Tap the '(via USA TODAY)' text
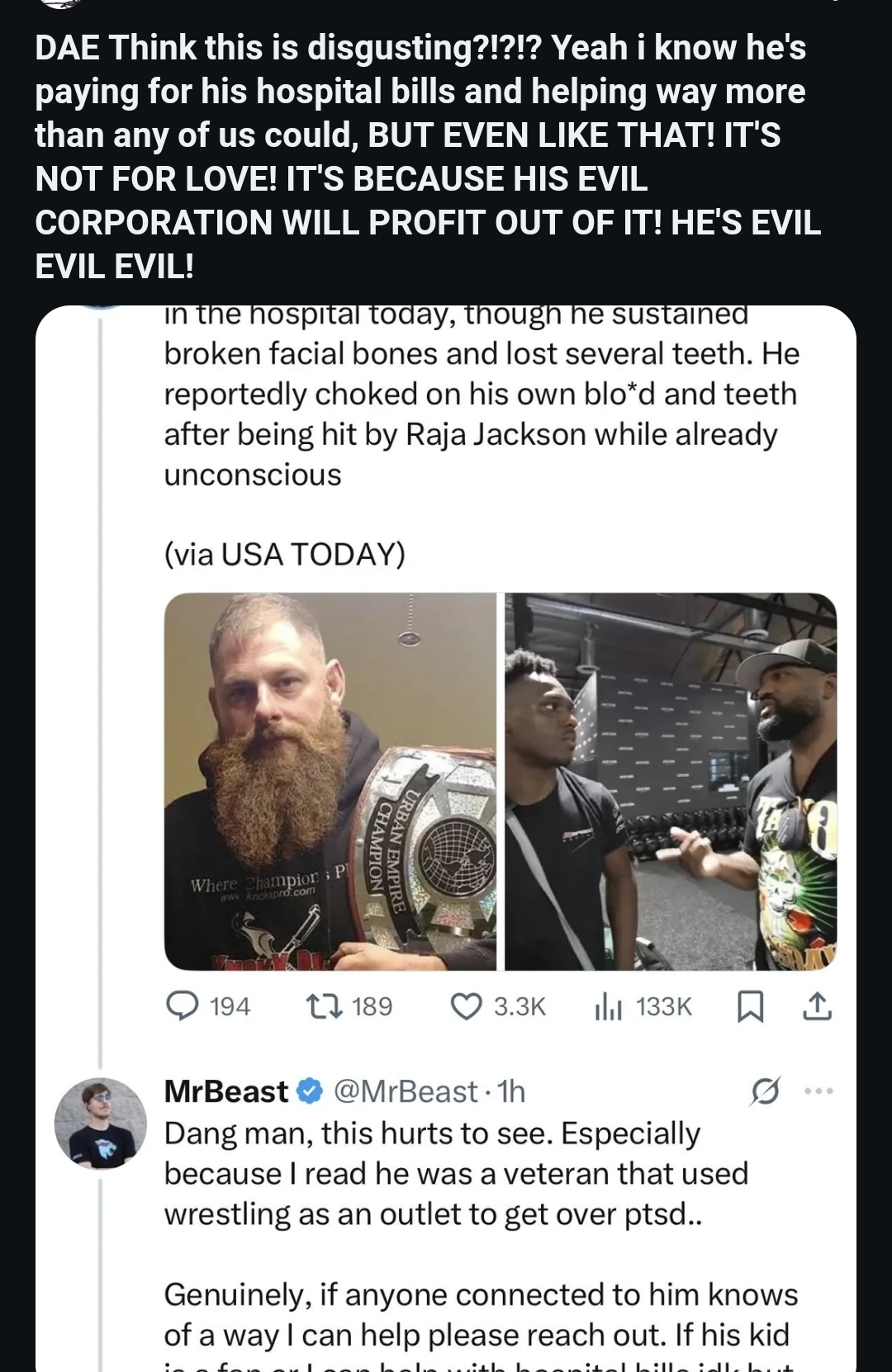This screenshot has width=892, height=1372. 285,554
